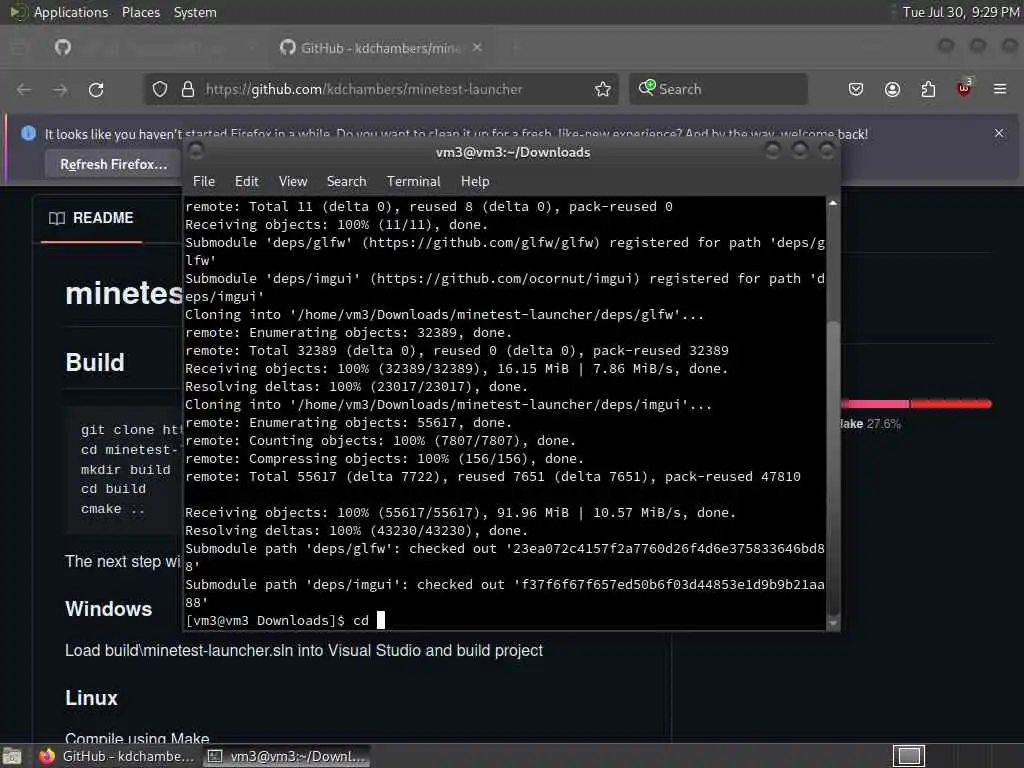Close the GitHub kdchambers tab
Image resolution: width=1024 pixels, height=768 pixels.
point(477,47)
